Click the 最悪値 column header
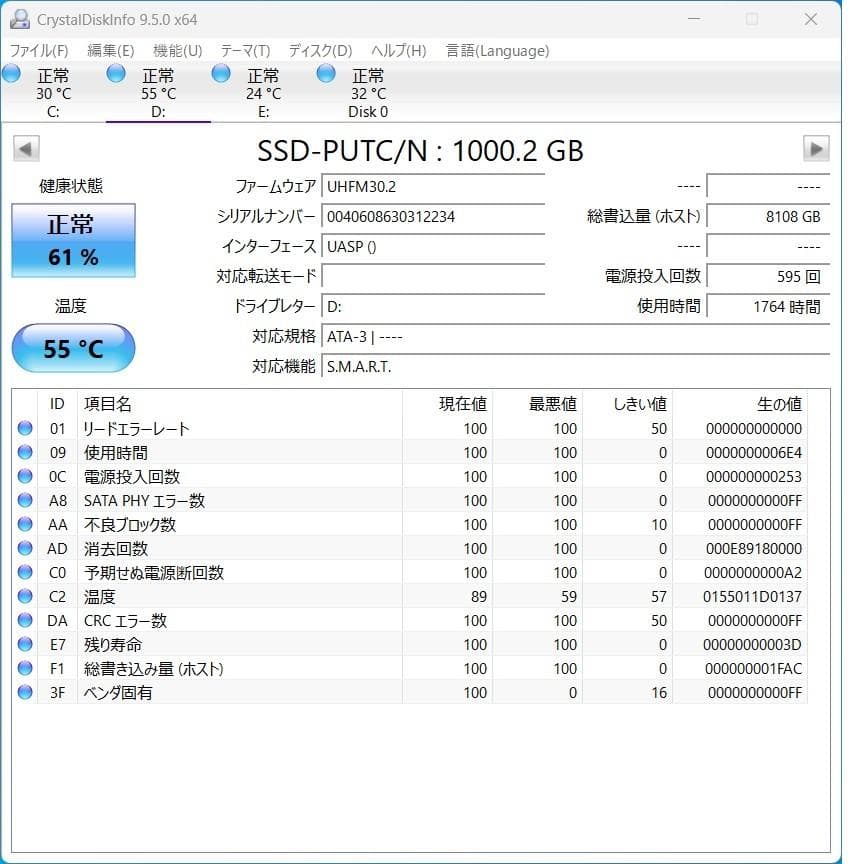This screenshot has width=852, height=864. click(x=537, y=404)
